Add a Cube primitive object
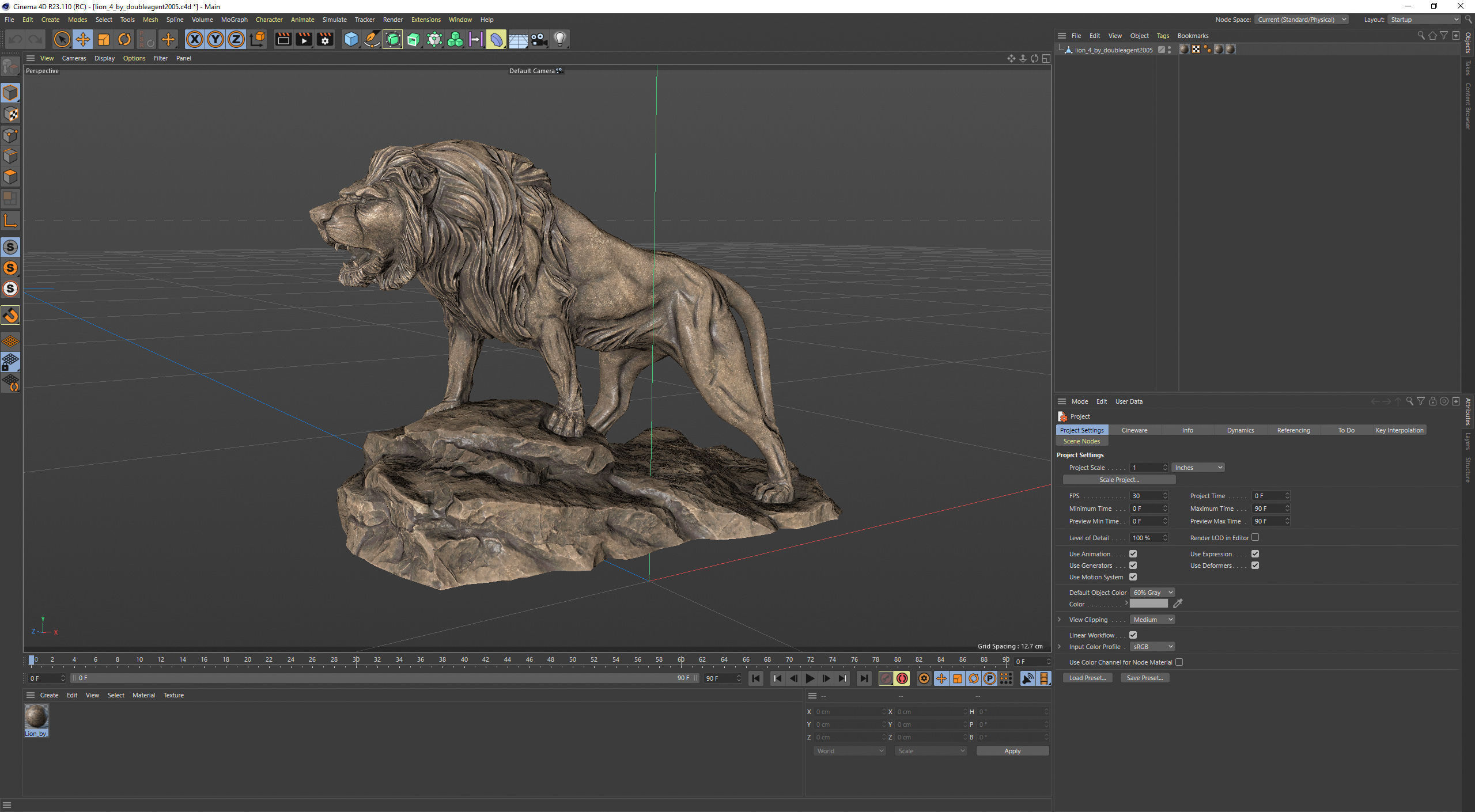This screenshot has width=1475, height=812. point(351,39)
